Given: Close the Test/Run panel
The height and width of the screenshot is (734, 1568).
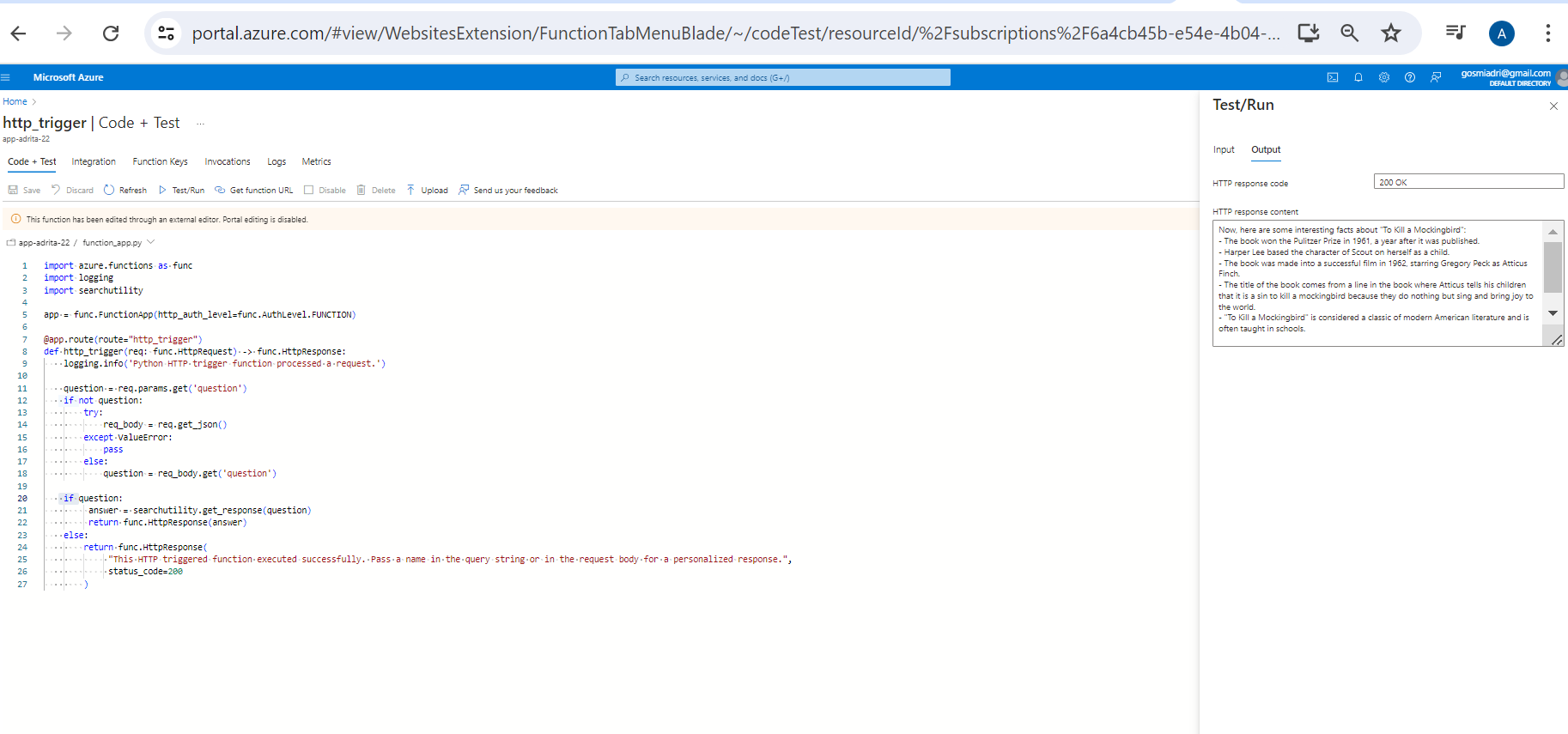Looking at the screenshot, I should point(1553,106).
